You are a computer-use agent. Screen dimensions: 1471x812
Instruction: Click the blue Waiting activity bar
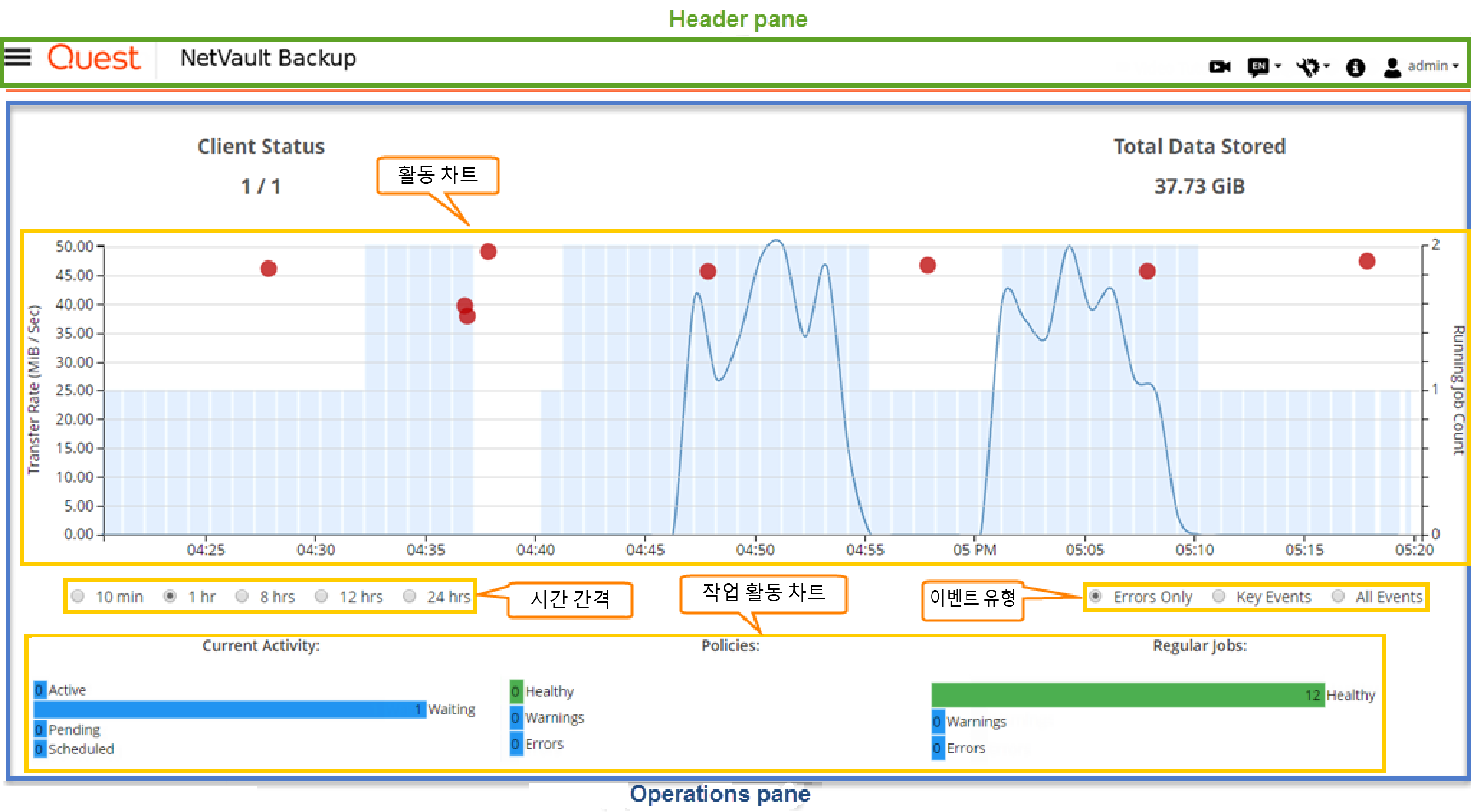tap(228, 709)
